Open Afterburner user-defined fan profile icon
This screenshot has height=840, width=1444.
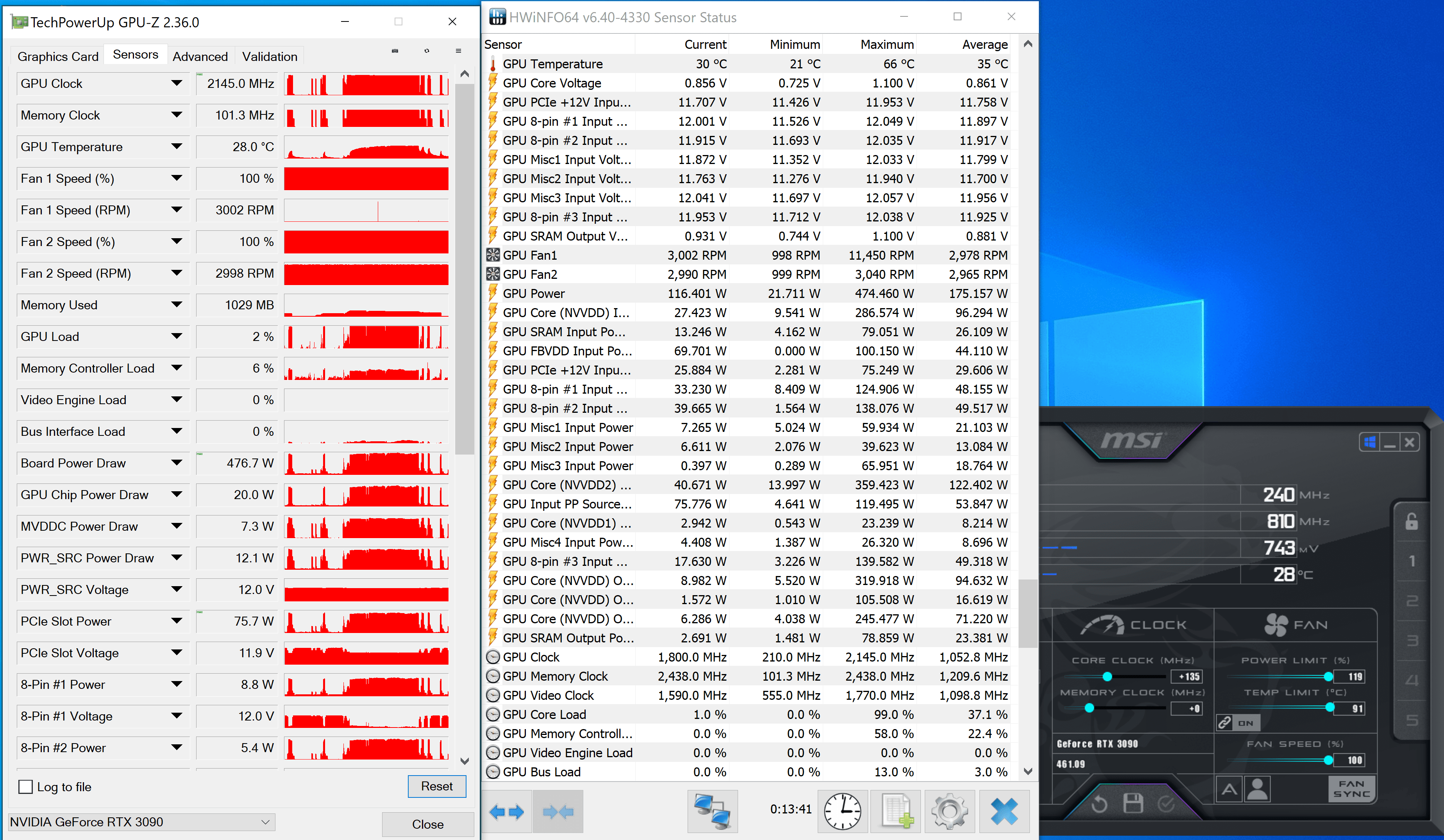tap(1257, 790)
